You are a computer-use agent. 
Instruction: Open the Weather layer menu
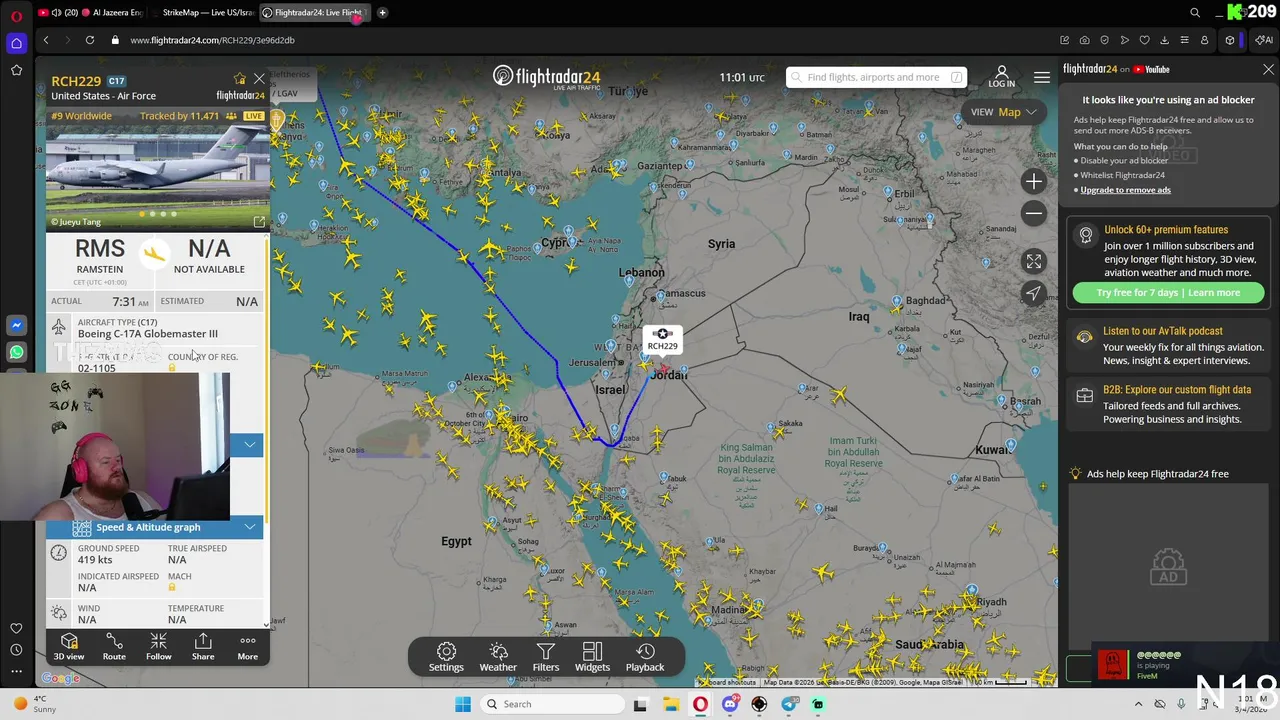pyautogui.click(x=498, y=657)
